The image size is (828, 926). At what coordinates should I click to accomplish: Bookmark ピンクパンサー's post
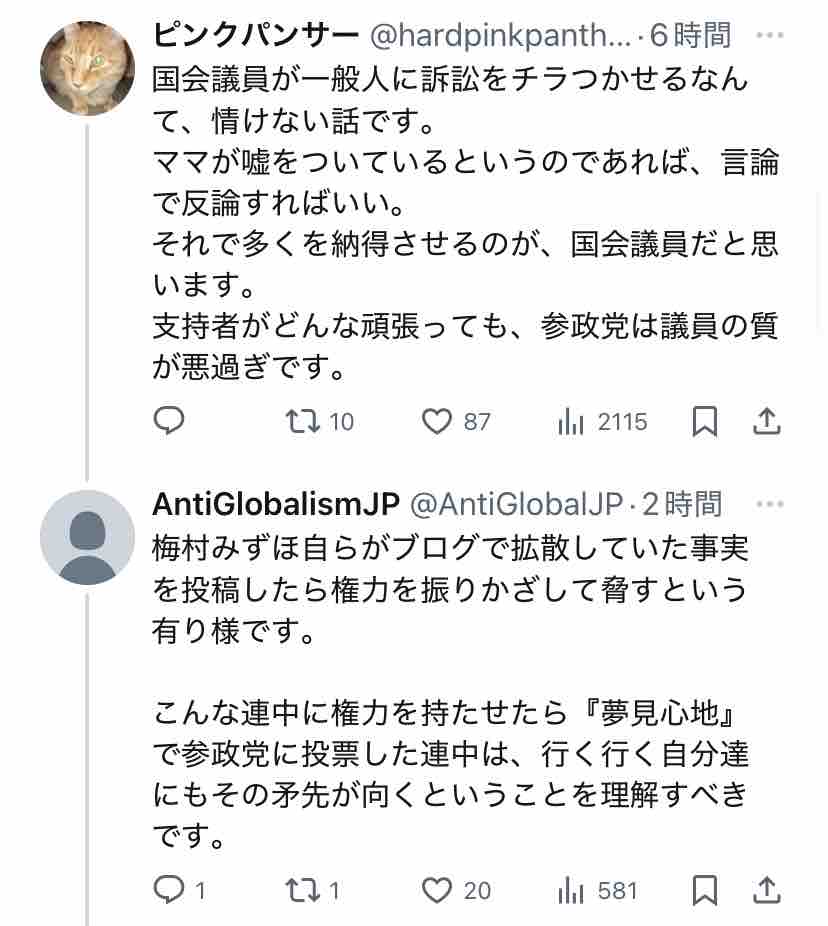[705, 422]
